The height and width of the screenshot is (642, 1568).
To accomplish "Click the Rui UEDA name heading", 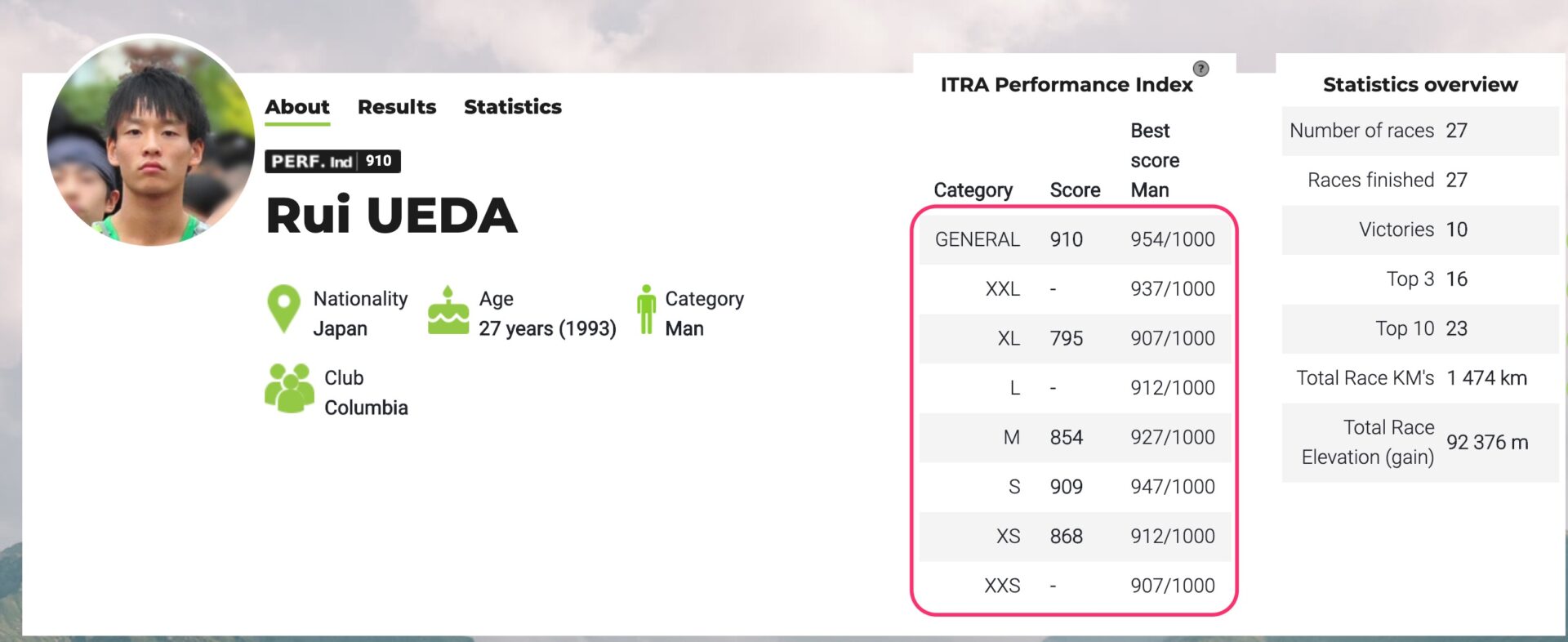I will [392, 216].
